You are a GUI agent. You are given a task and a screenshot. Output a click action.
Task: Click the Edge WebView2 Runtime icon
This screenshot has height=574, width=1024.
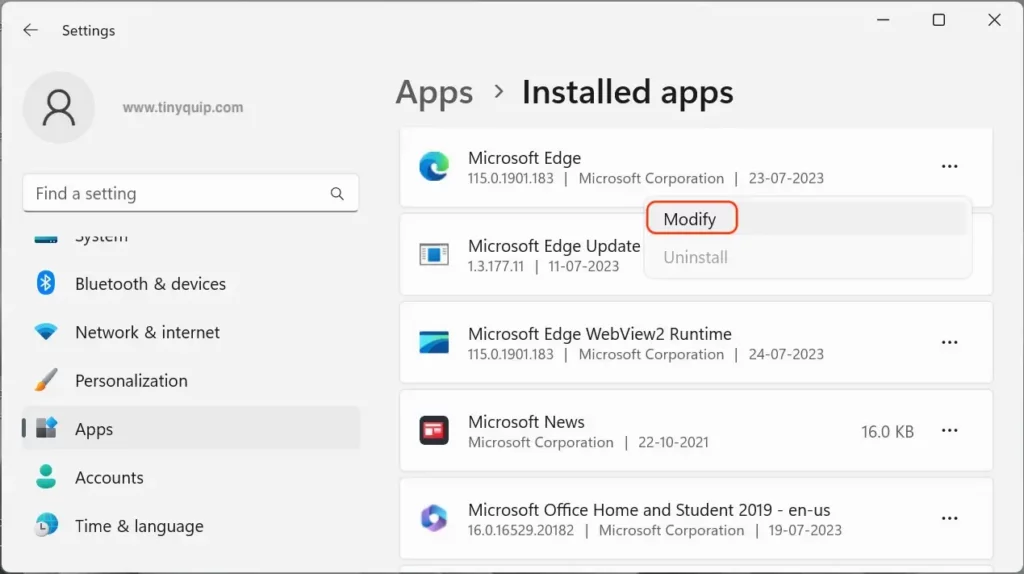coord(434,342)
